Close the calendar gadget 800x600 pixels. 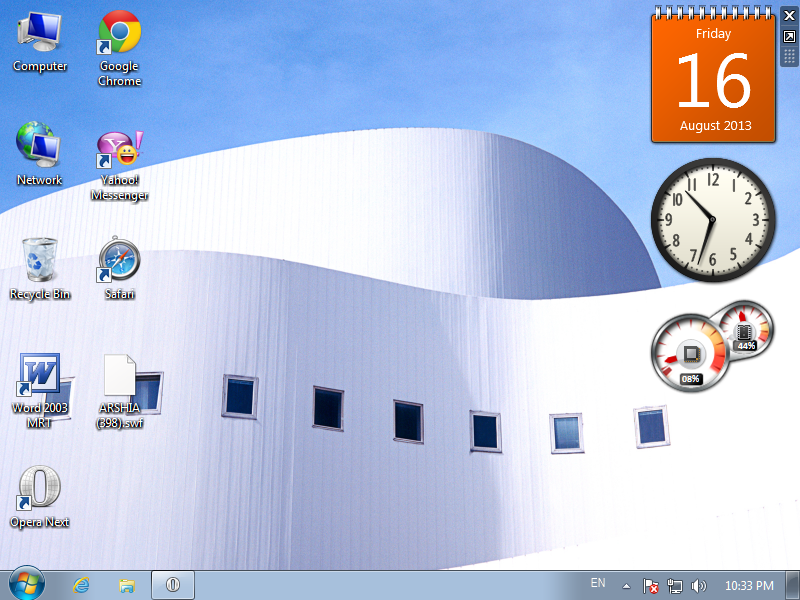[789, 16]
